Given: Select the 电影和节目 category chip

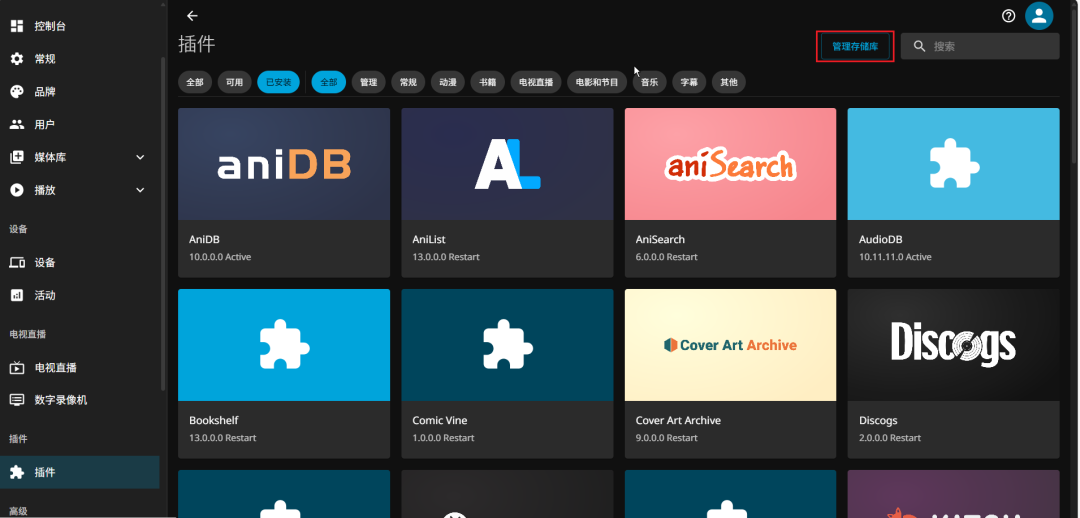Looking at the screenshot, I should tap(597, 82).
